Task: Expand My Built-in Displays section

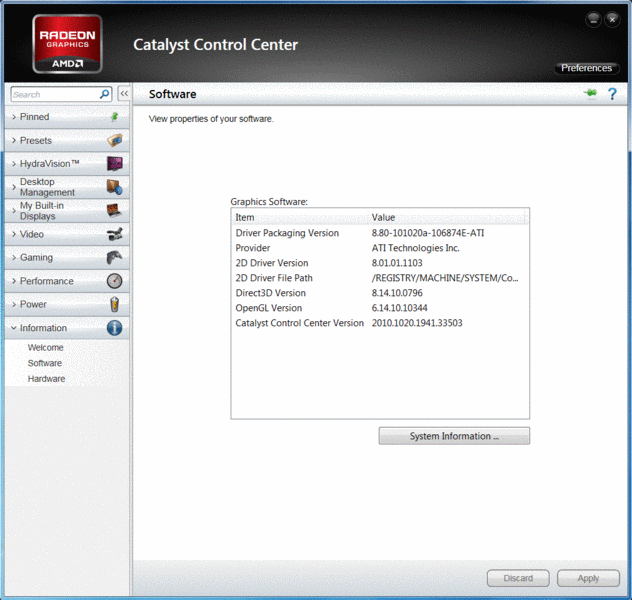Action: [x=67, y=211]
